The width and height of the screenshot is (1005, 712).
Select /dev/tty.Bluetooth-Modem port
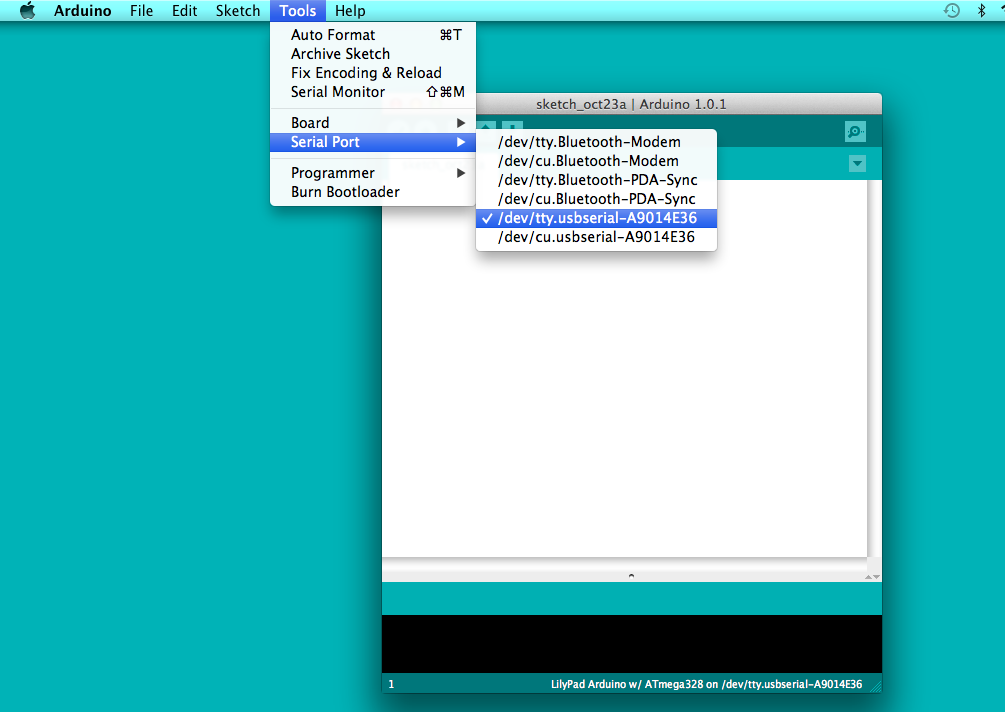(x=596, y=142)
